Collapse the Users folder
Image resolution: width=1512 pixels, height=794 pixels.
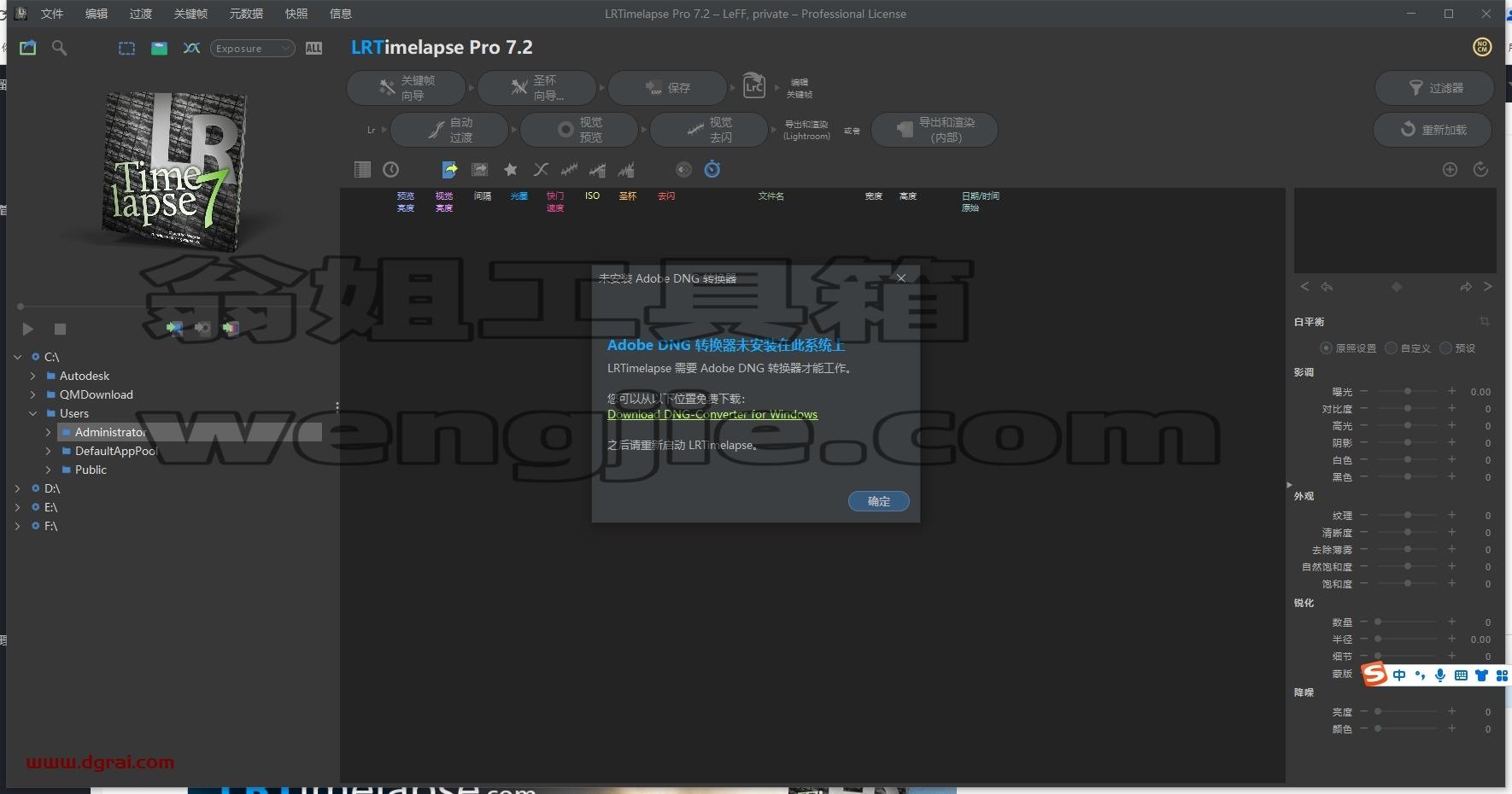click(x=33, y=413)
